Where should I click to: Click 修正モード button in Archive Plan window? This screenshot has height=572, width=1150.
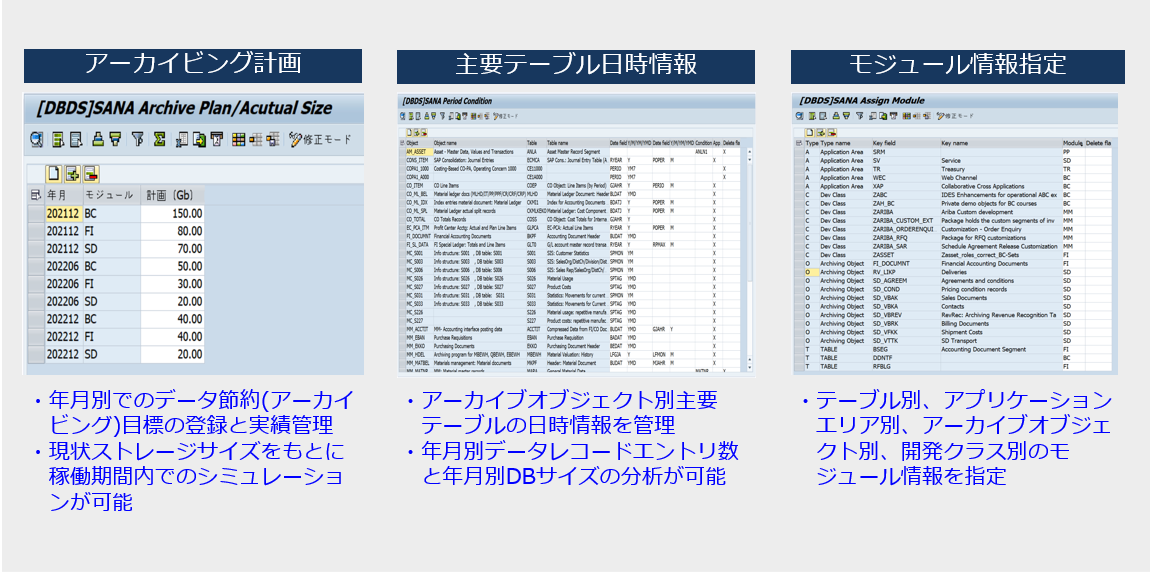pyautogui.click(x=320, y=139)
